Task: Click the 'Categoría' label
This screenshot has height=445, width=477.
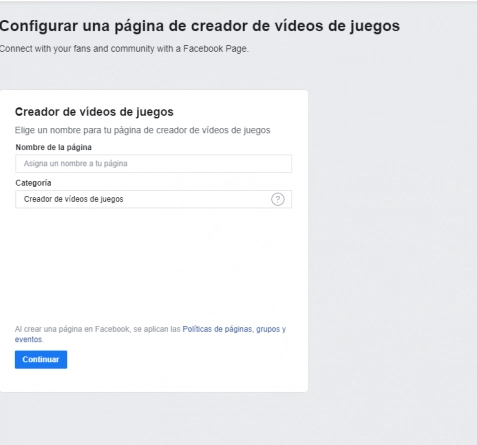Action: (33, 183)
